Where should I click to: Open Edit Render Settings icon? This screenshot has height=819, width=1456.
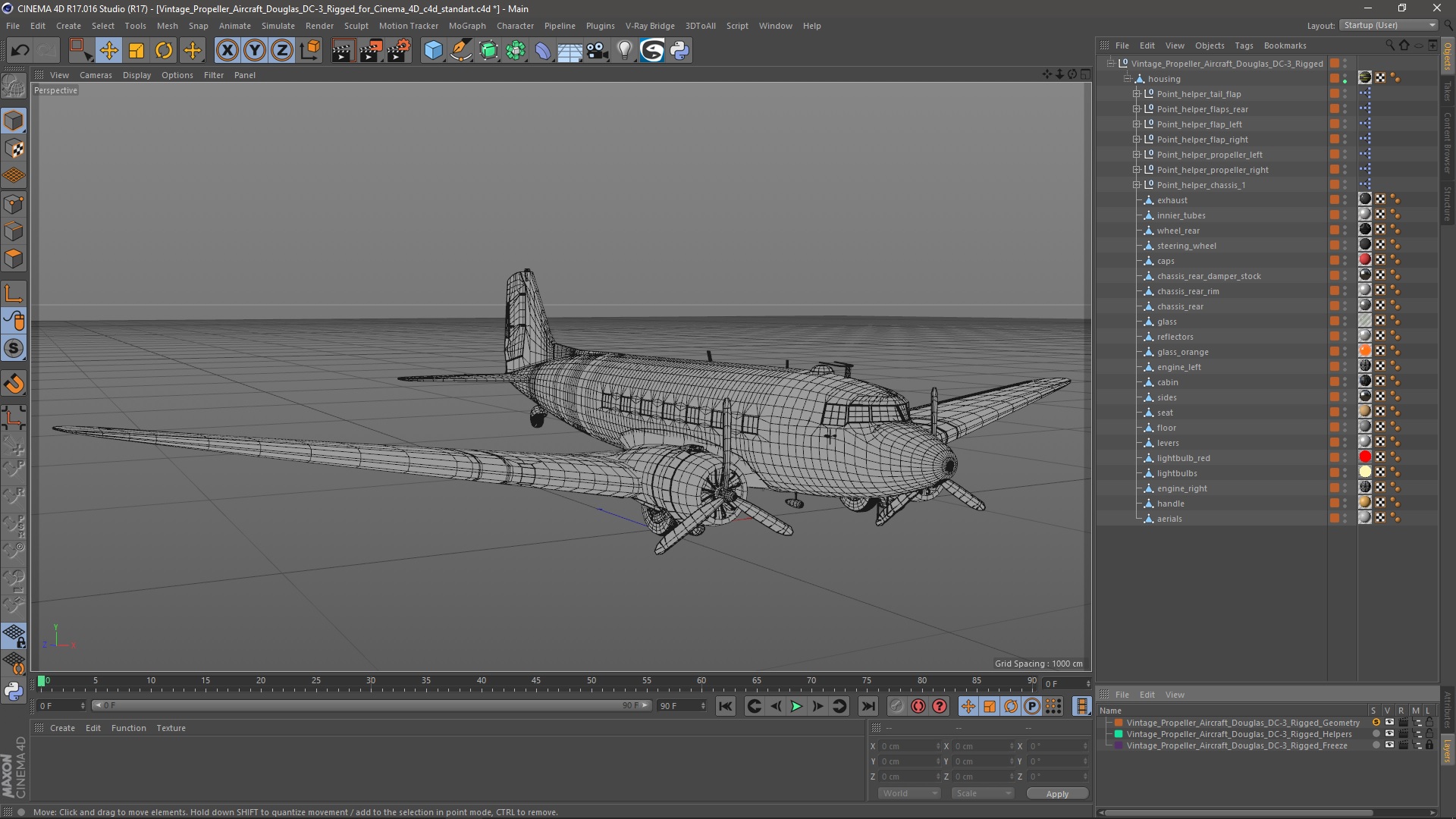pos(399,51)
